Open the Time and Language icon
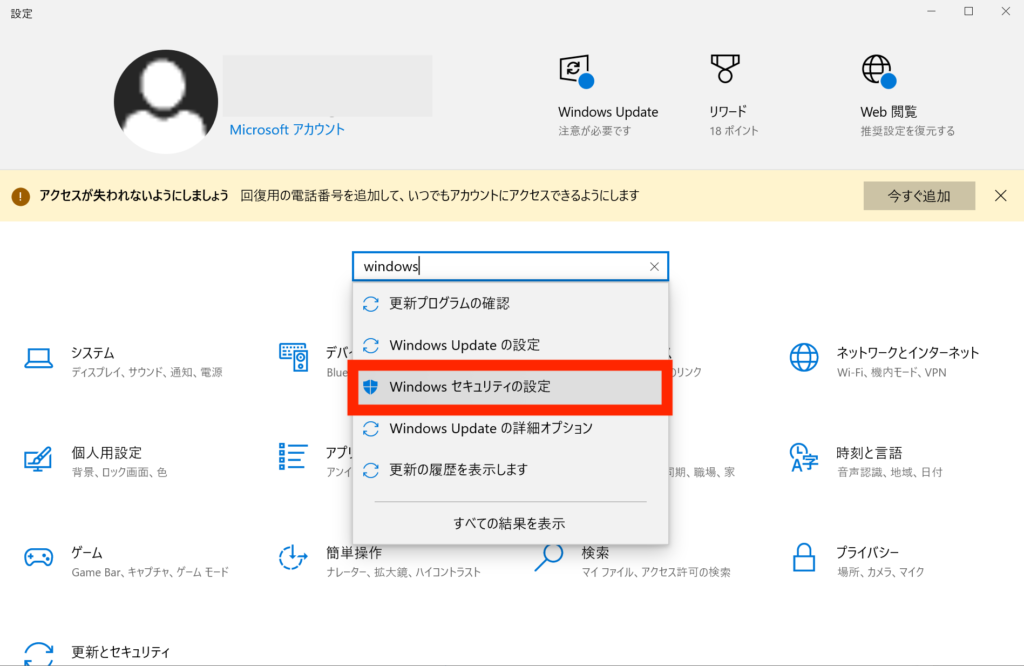This screenshot has width=1024, height=666. coord(803,457)
